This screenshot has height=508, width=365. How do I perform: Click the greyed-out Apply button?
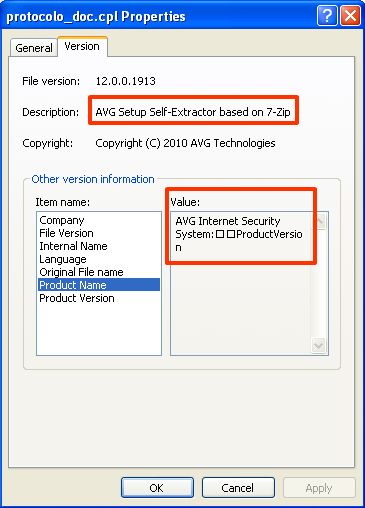(319, 488)
